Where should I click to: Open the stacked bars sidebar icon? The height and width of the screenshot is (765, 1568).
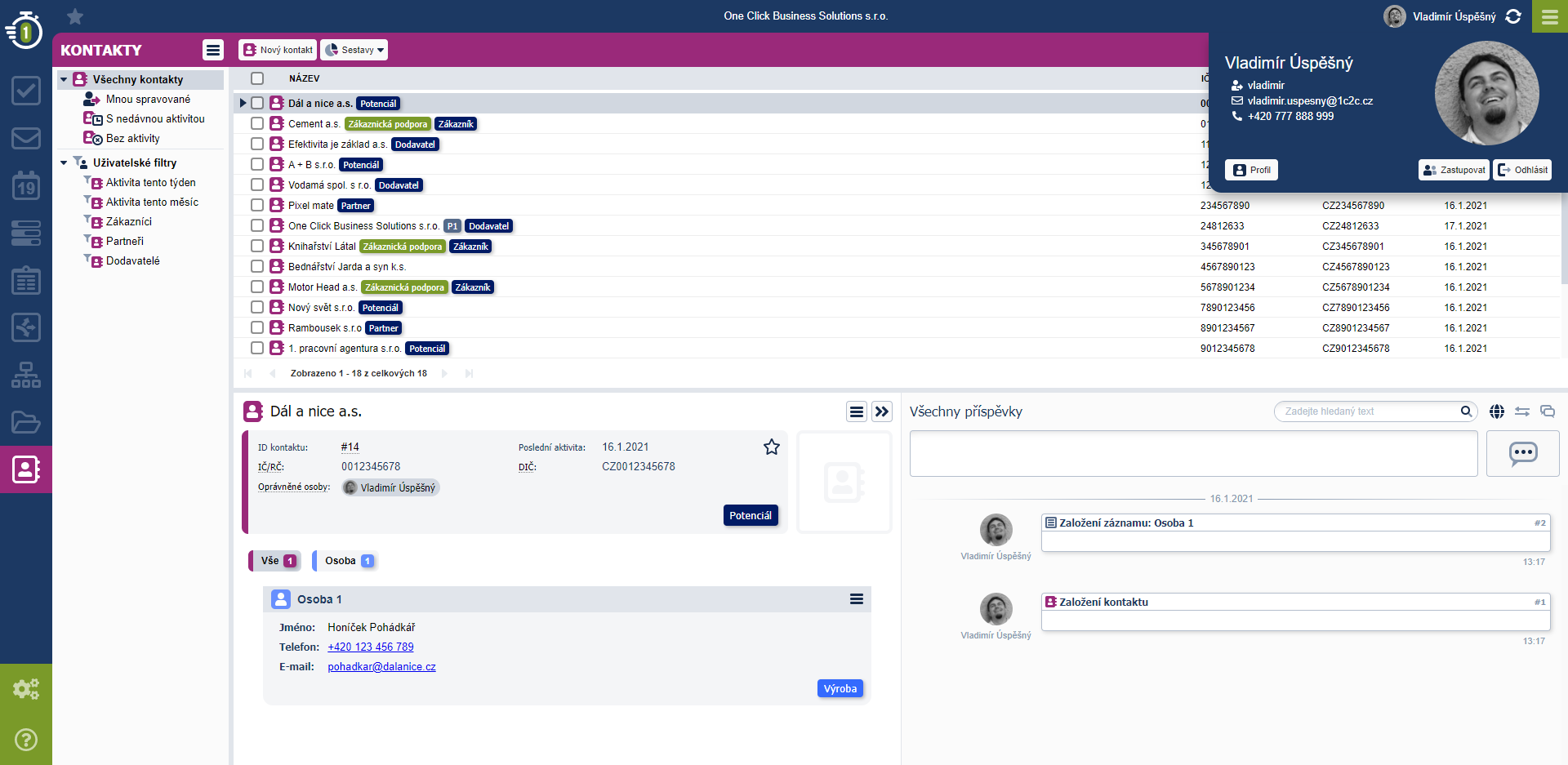coord(26,233)
